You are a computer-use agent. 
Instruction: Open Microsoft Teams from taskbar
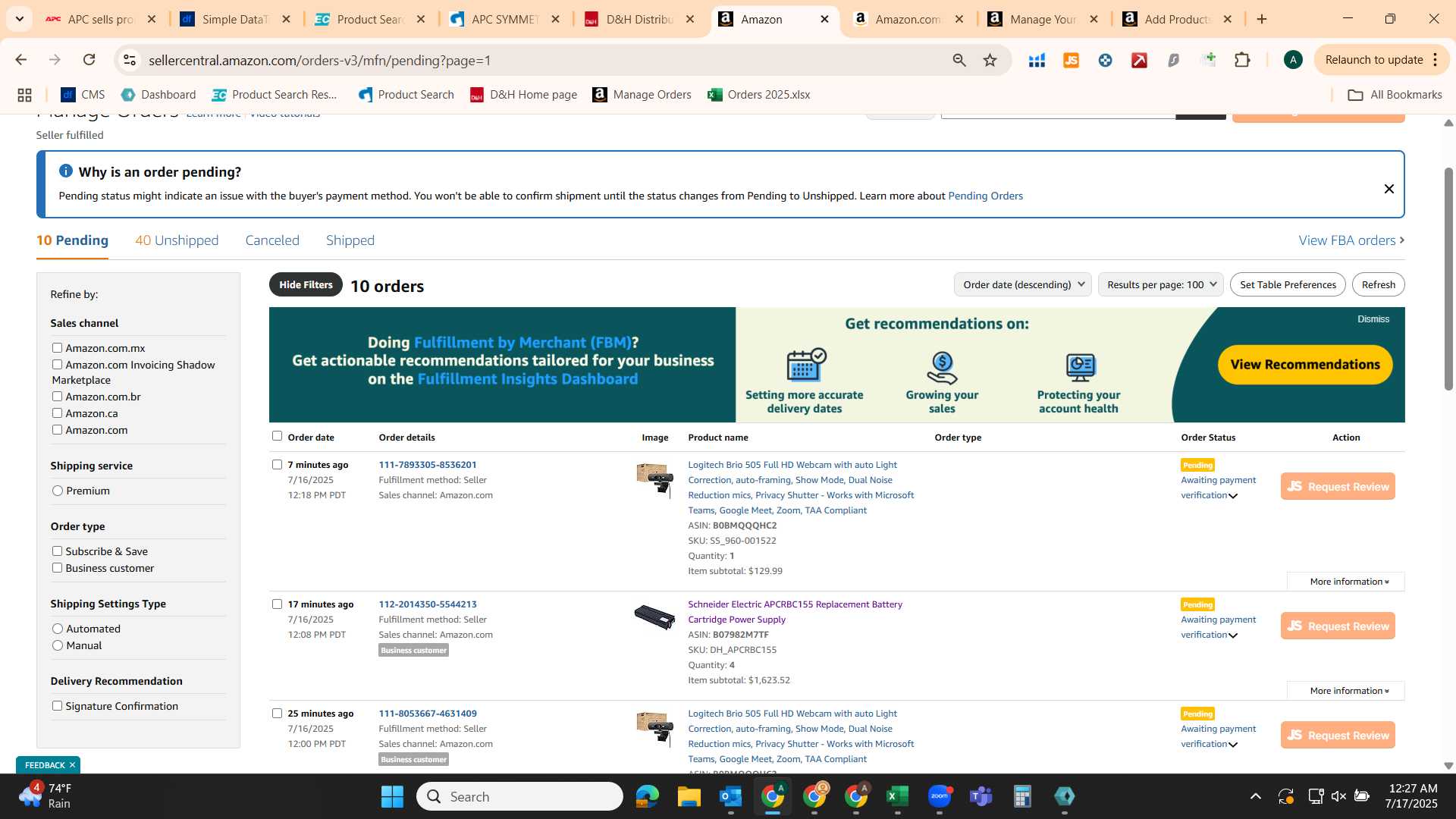click(981, 796)
